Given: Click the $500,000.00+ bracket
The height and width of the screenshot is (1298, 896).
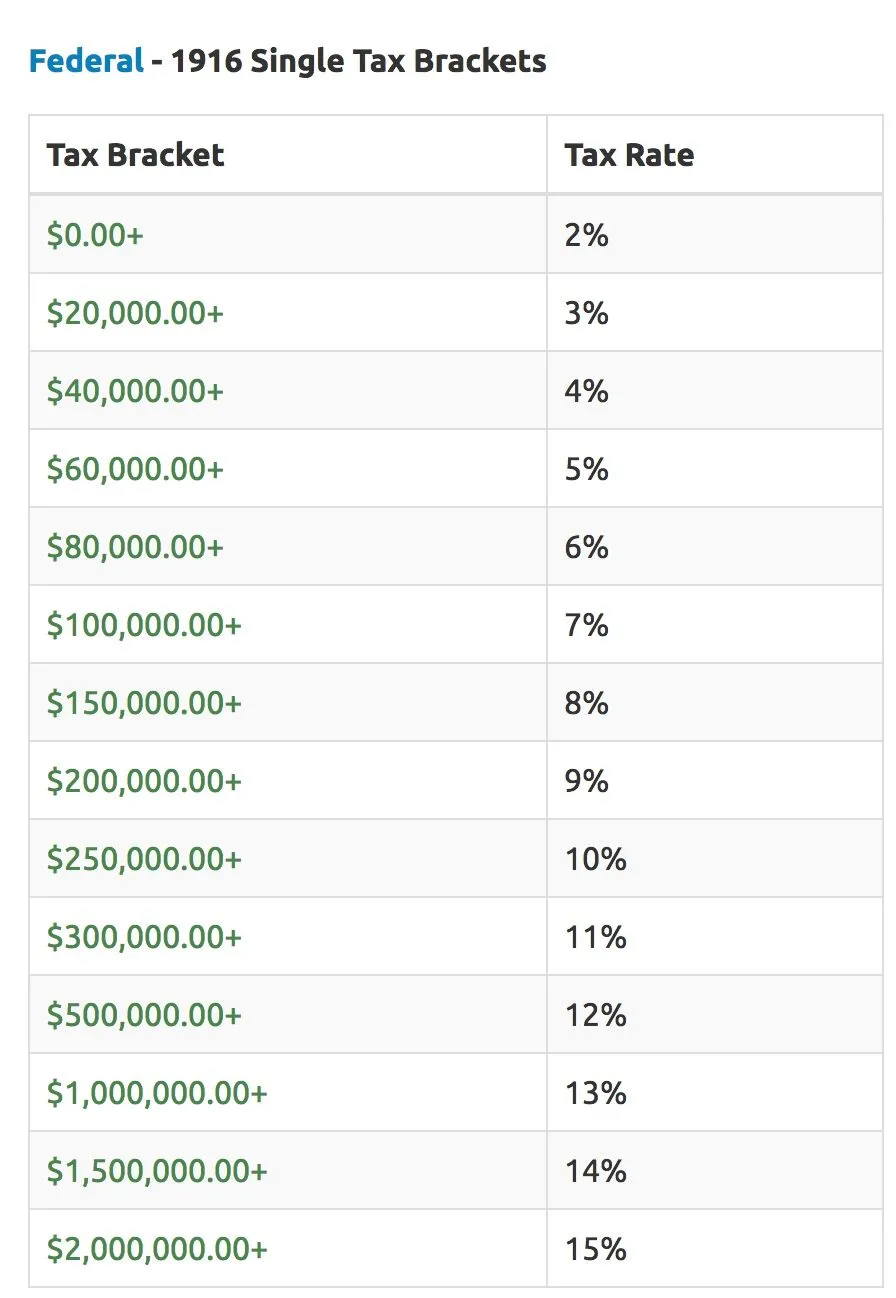Looking at the screenshot, I should tap(144, 1015).
